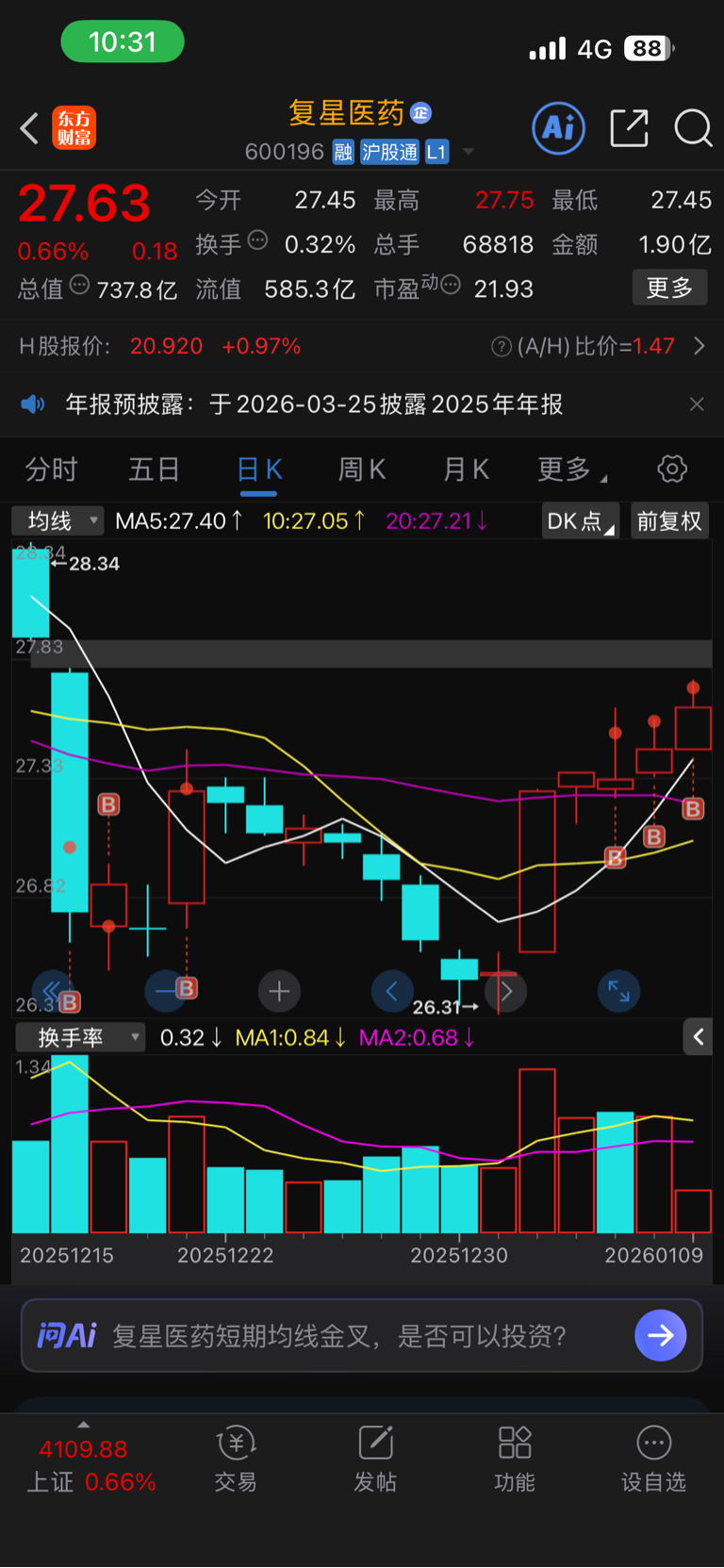Expand stock title dropdown arrow
The image size is (724, 1568).
click(x=469, y=152)
